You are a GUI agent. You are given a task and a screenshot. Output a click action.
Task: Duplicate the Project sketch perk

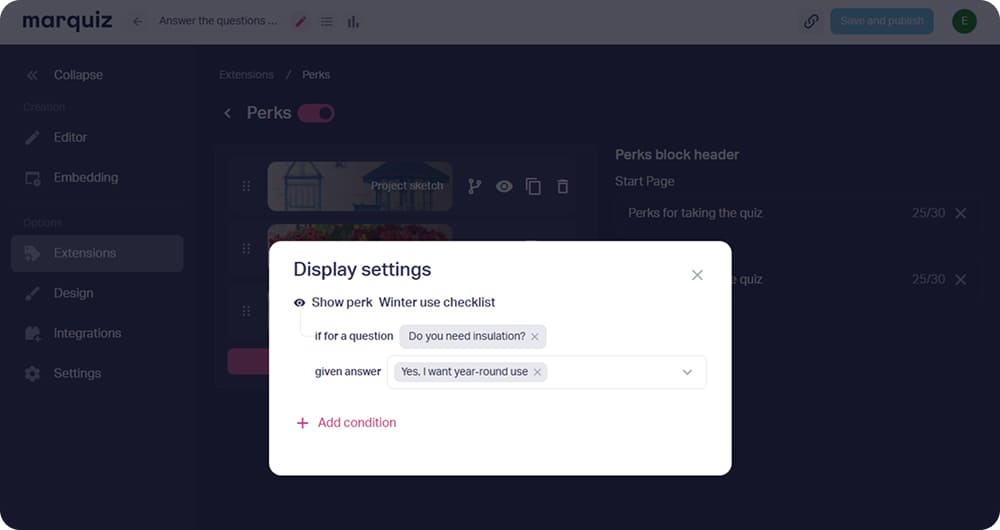tap(533, 186)
